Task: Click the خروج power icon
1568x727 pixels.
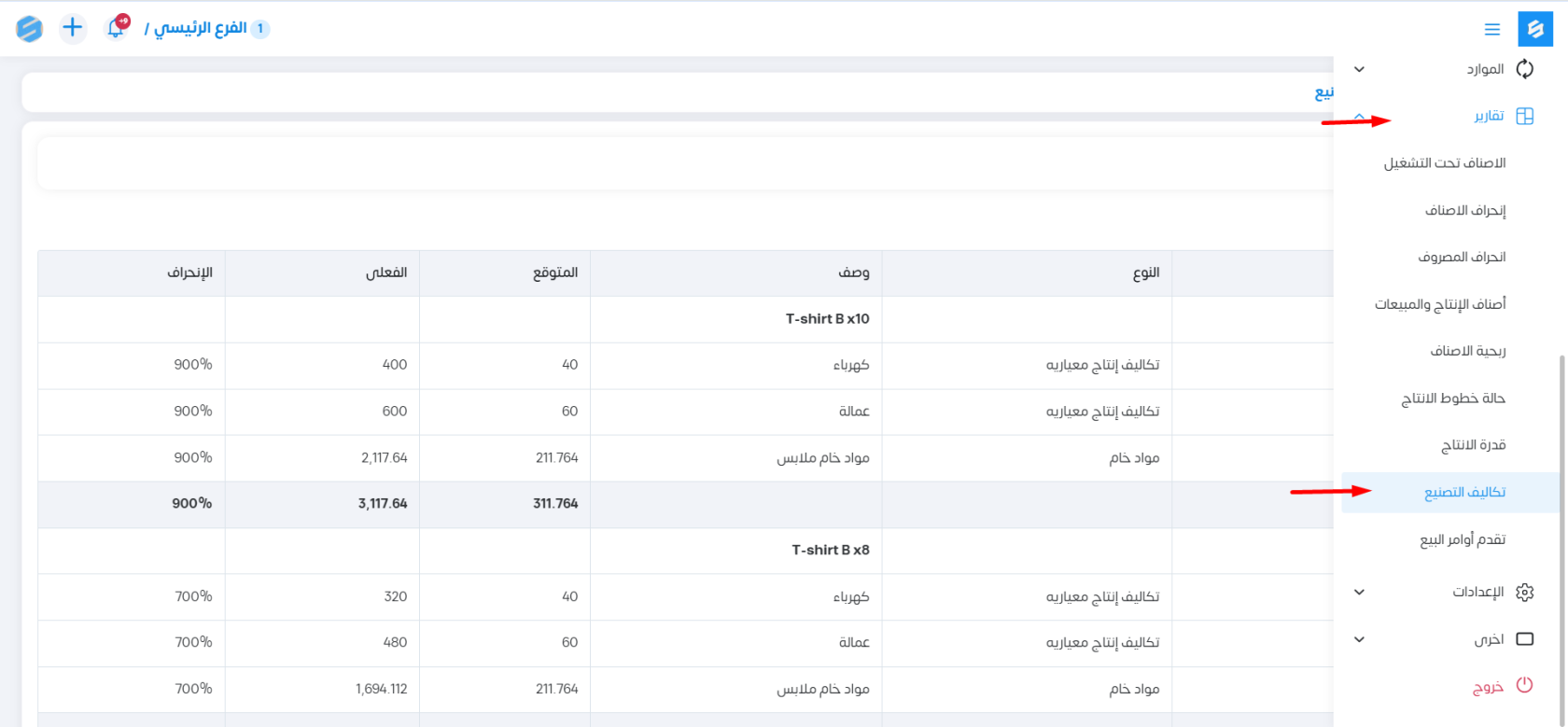Action: tap(1525, 685)
